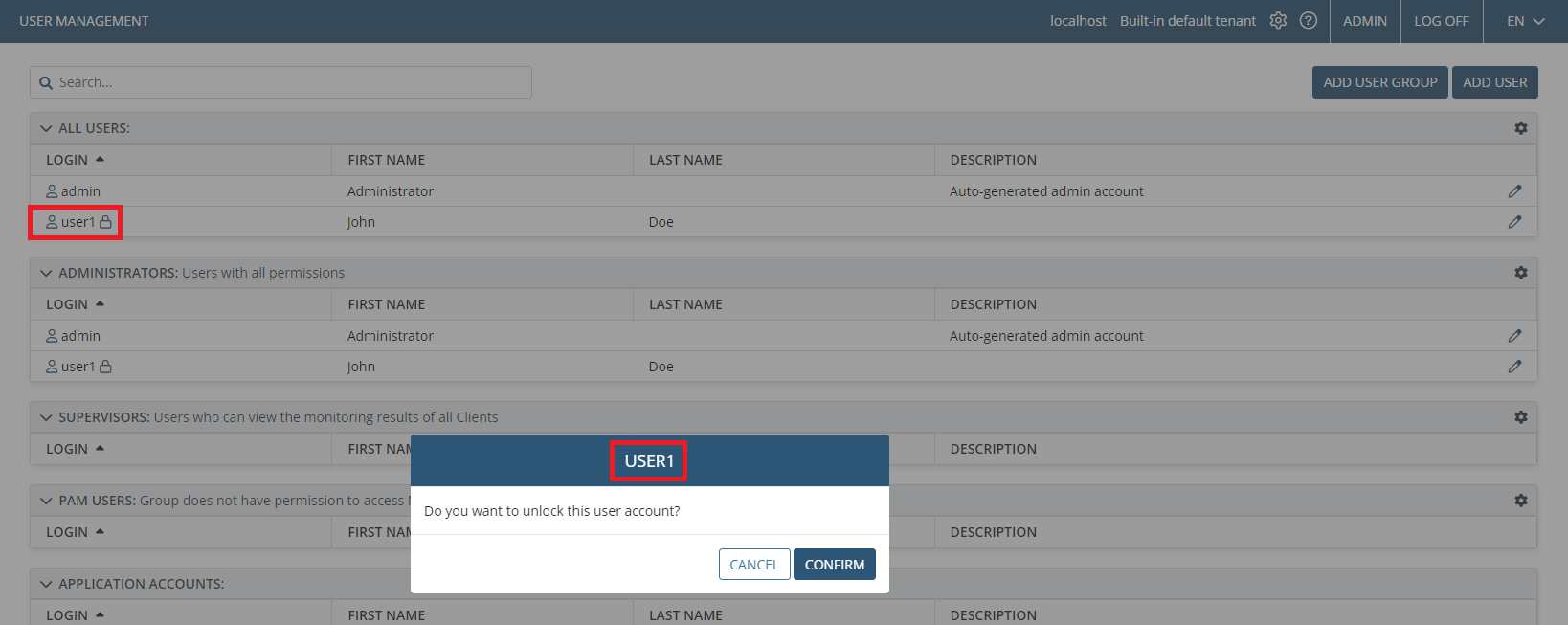Screen dimensions: 1568x625
Task: Edit admin user in All Users list
Action: click(1514, 191)
